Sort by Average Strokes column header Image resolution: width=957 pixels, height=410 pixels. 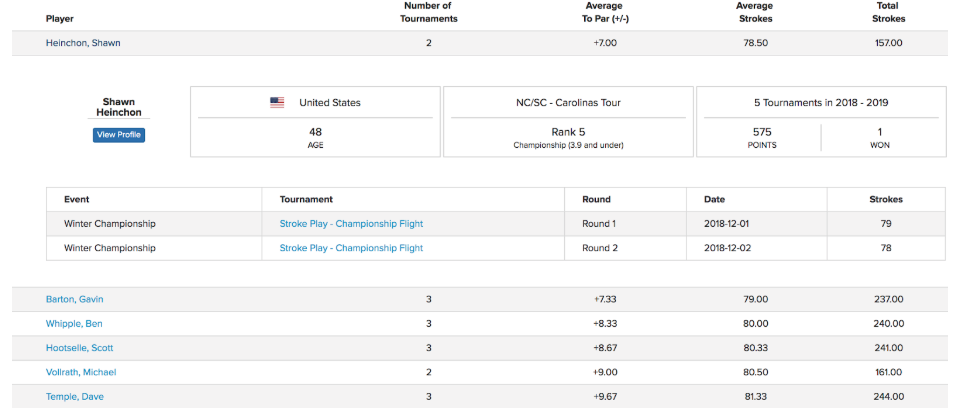(754, 12)
